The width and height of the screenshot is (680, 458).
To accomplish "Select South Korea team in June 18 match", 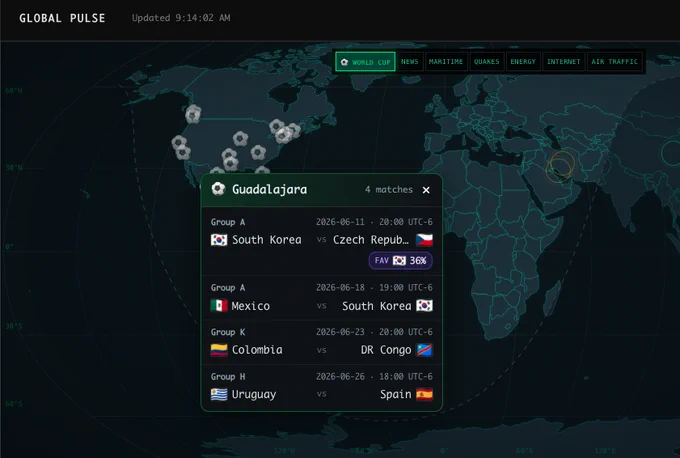I will 377,306.
